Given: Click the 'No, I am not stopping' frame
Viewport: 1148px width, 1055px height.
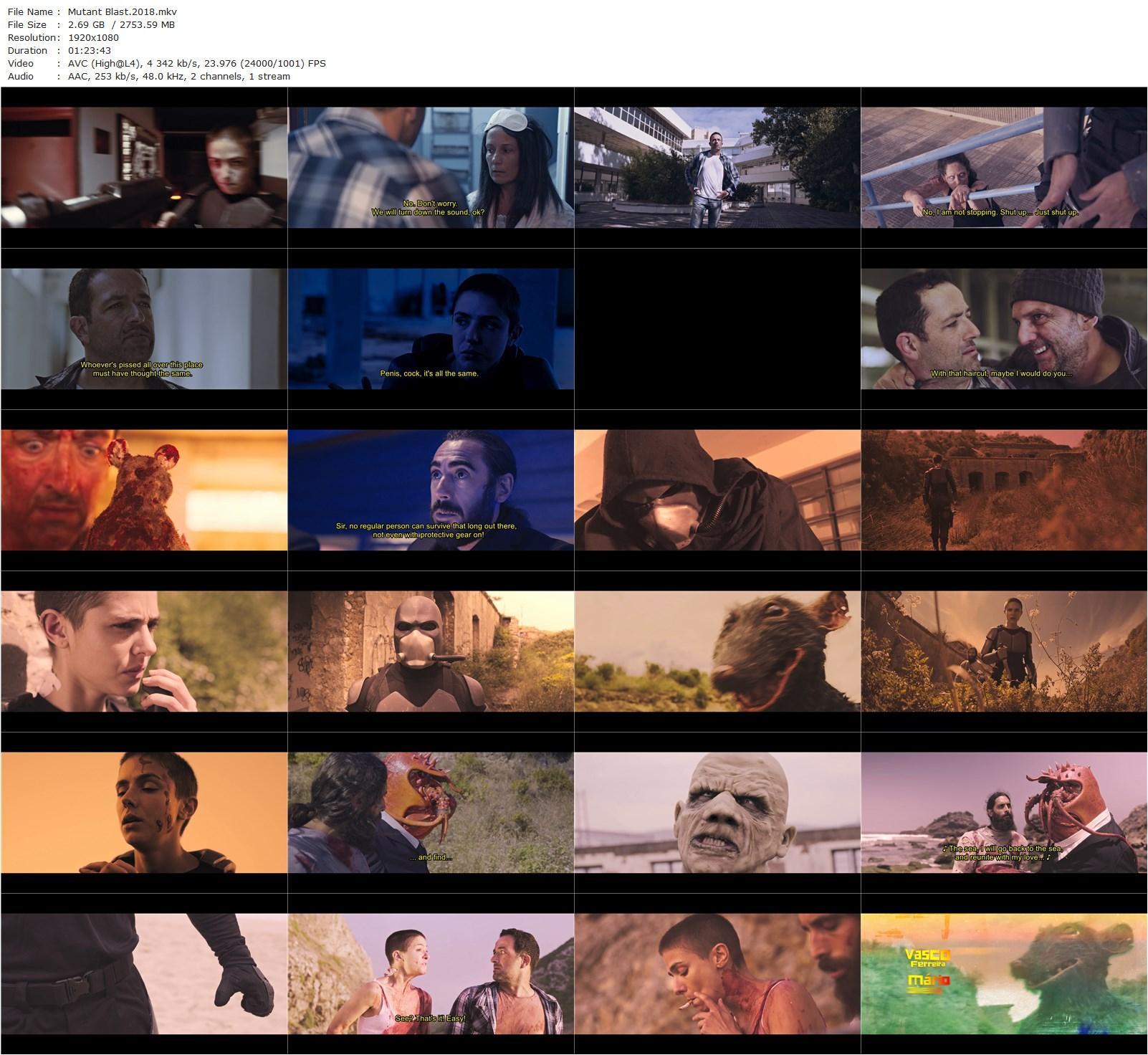Looking at the screenshot, I should [1004, 168].
